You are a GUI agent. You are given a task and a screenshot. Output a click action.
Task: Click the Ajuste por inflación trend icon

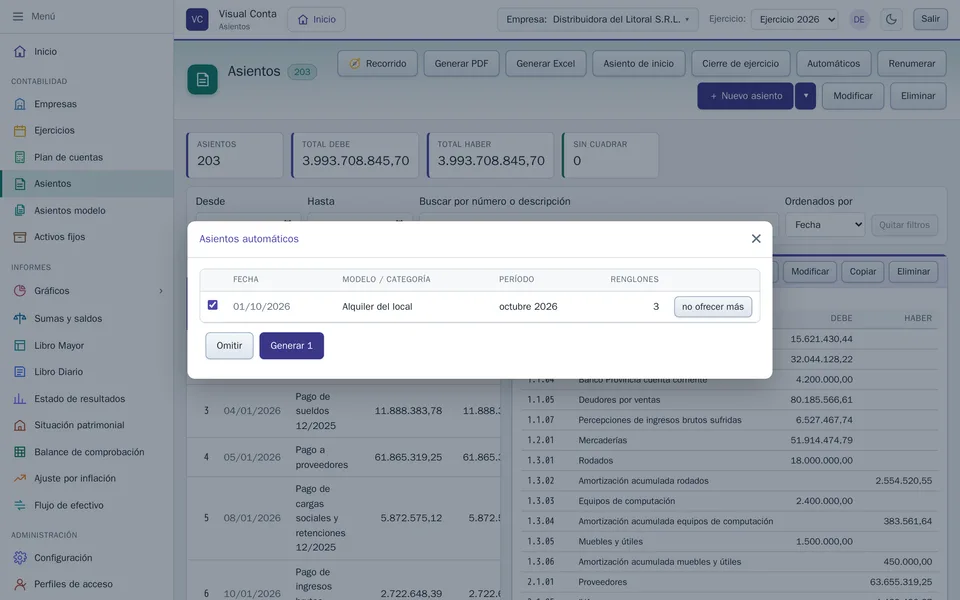(x=20, y=478)
